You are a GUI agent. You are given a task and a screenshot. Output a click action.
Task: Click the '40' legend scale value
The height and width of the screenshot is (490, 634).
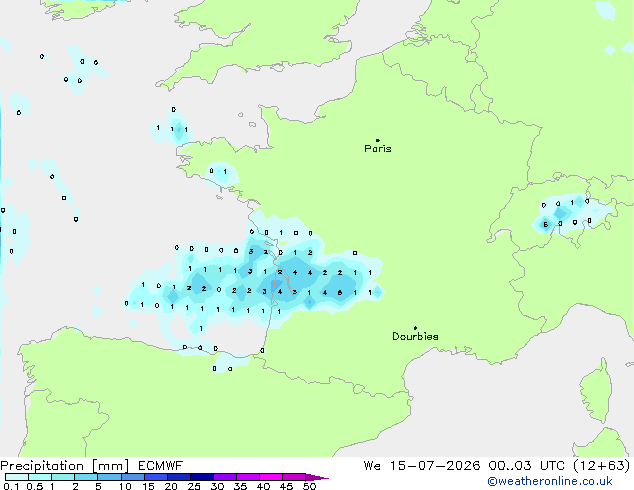(263, 486)
